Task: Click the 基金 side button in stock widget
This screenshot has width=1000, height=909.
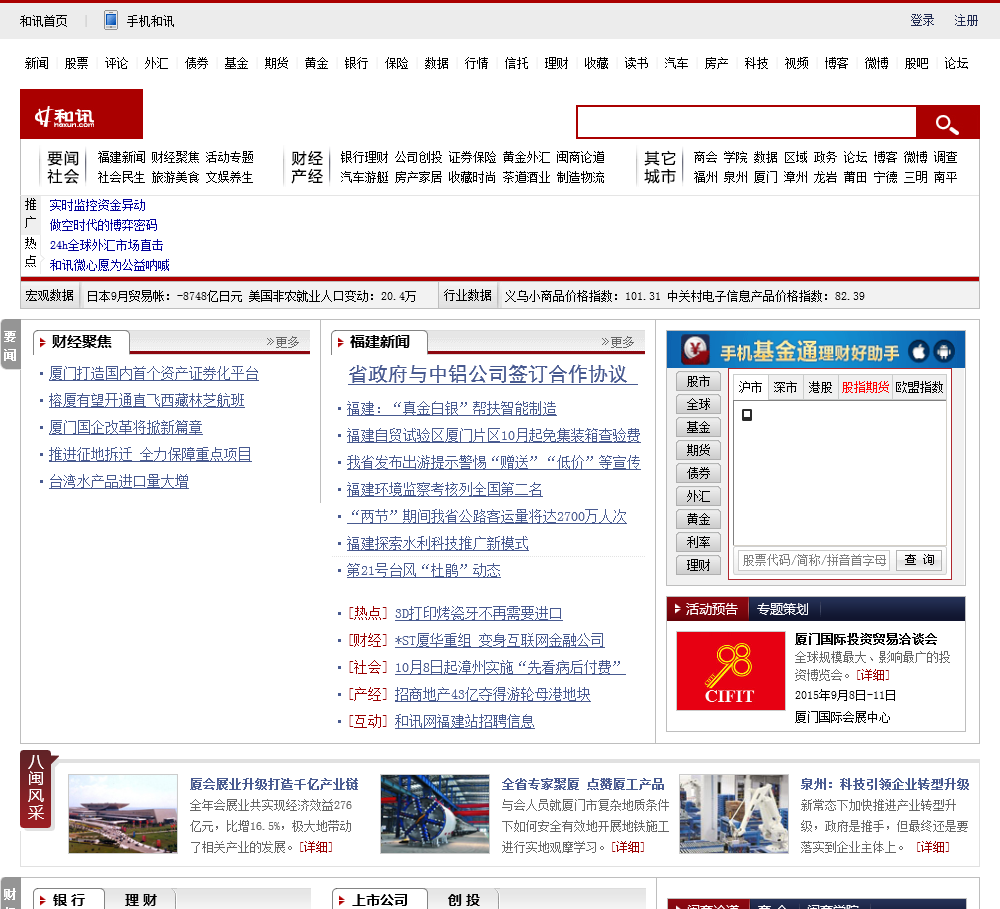Action: coord(698,427)
